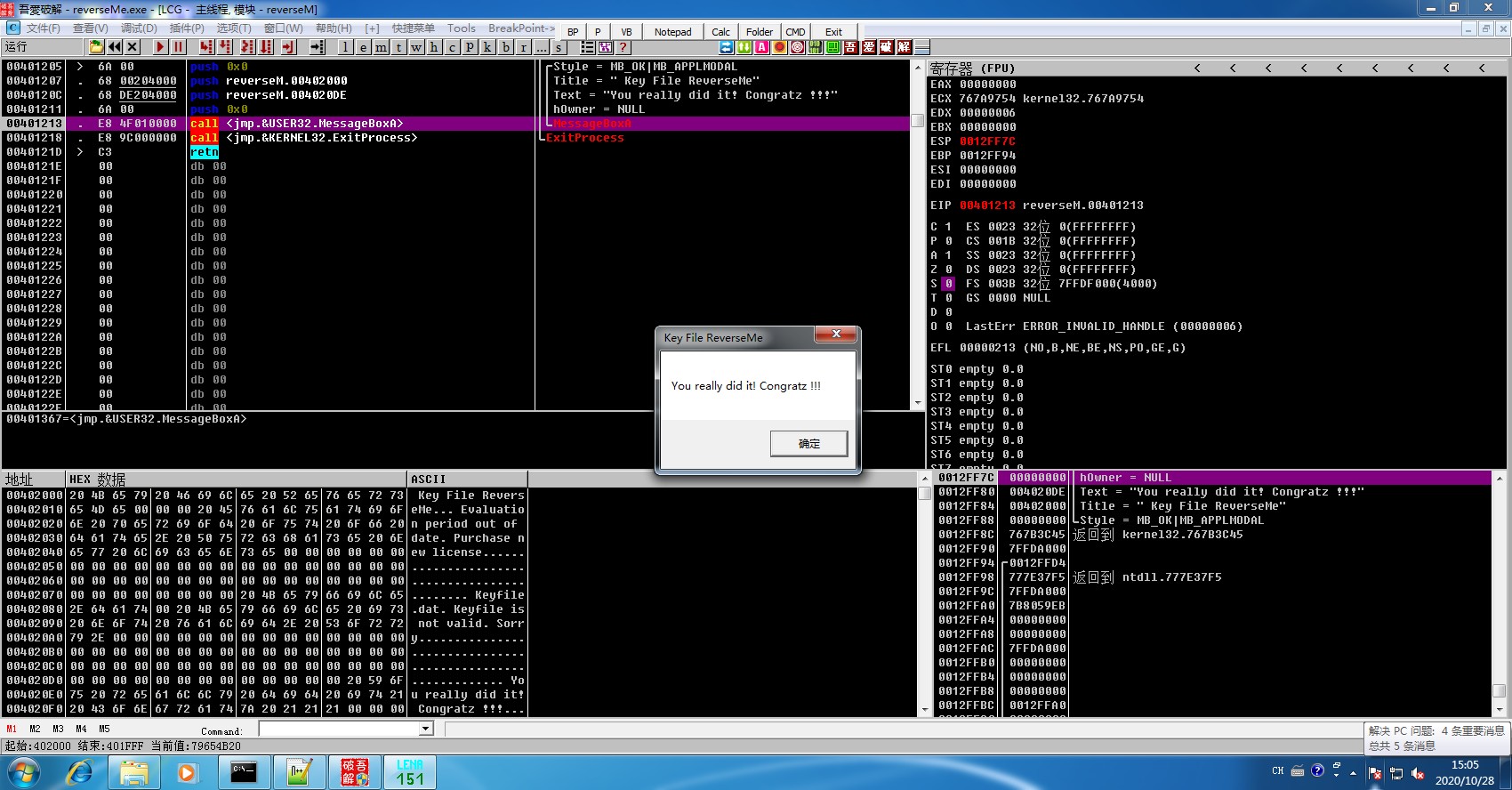Viewport: 1512px width, 790px height.
Task: Click the Notepad shortcut button
Action: pos(673,32)
